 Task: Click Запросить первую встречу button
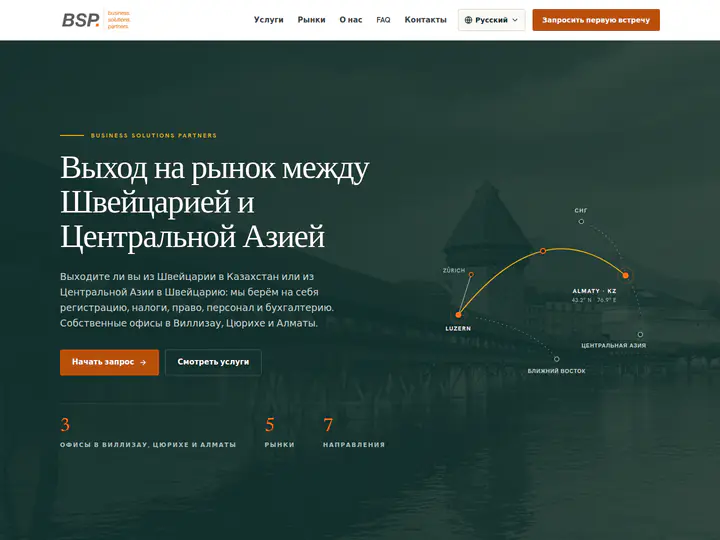(x=596, y=20)
